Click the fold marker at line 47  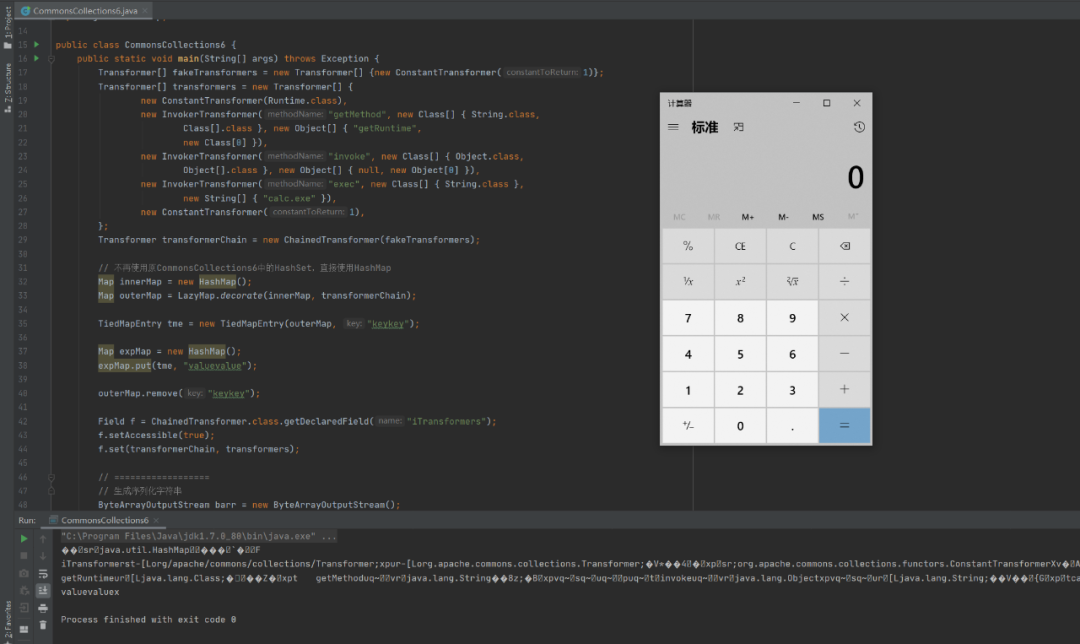(x=51, y=491)
